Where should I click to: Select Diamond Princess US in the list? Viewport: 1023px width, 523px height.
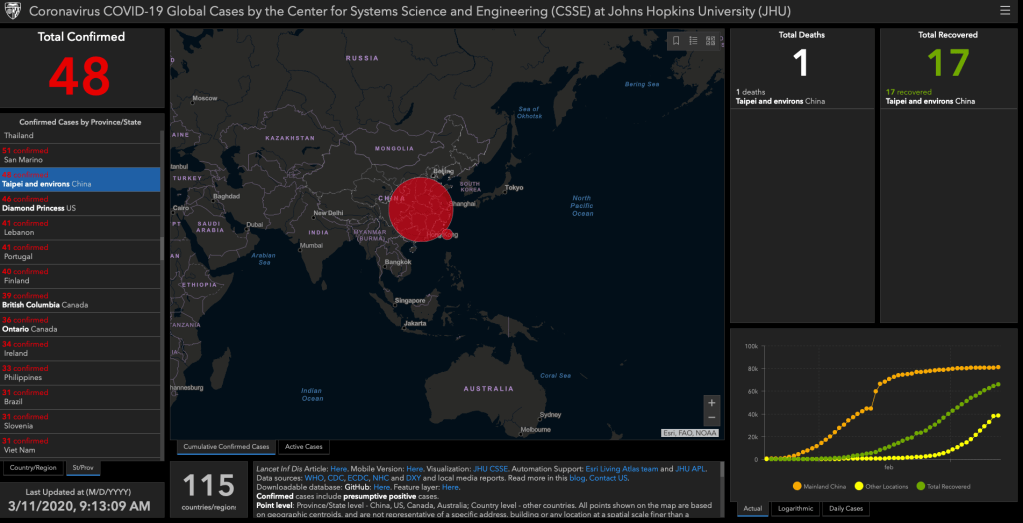pos(80,203)
